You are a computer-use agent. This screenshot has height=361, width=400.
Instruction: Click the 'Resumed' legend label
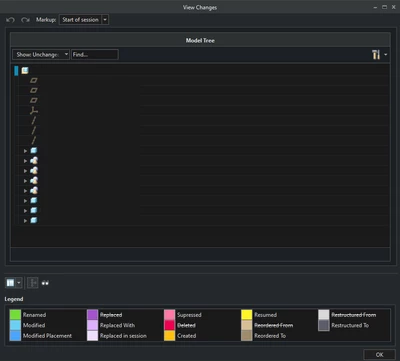(x=265, y=315)
